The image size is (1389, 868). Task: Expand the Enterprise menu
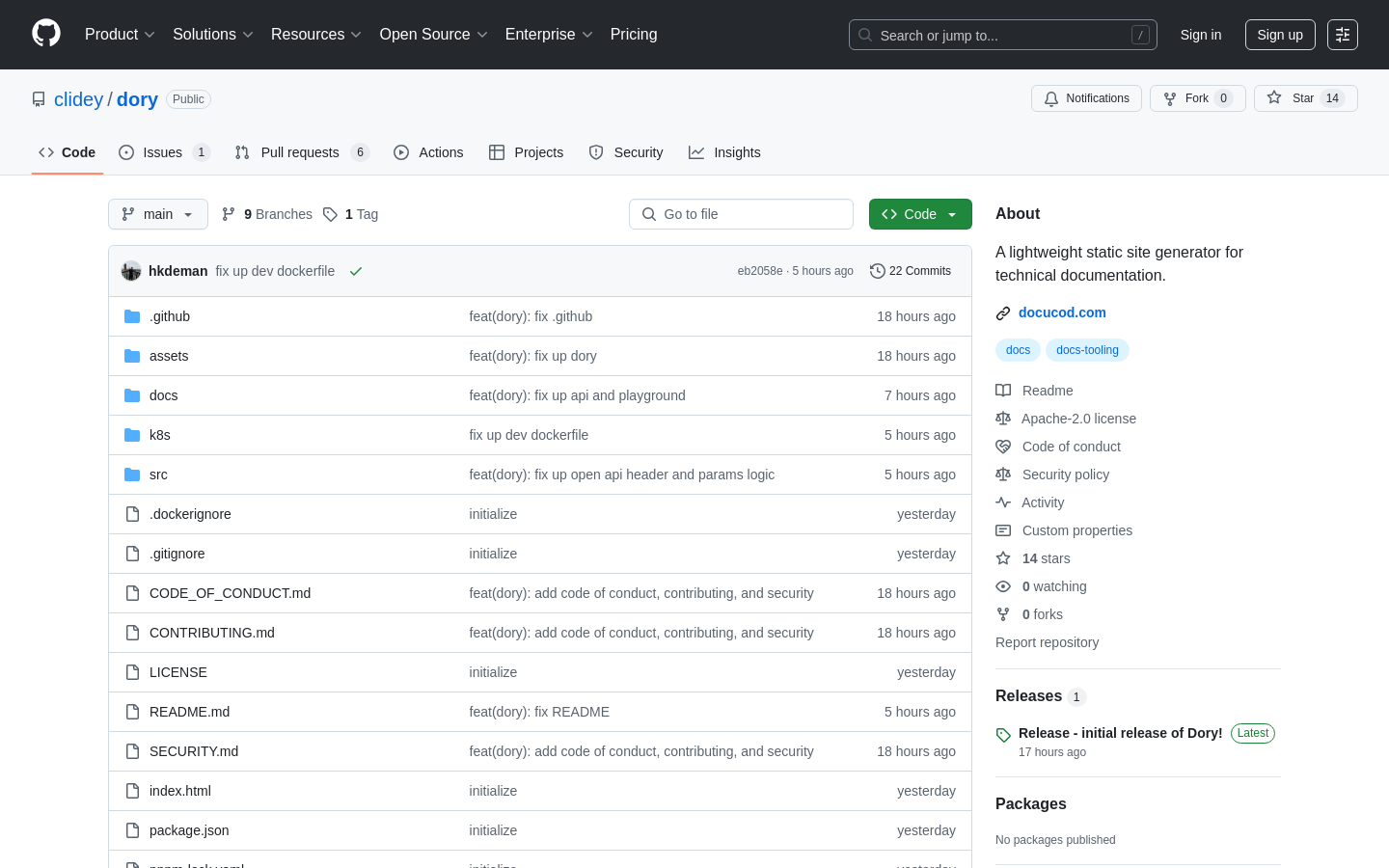(549, 35)
